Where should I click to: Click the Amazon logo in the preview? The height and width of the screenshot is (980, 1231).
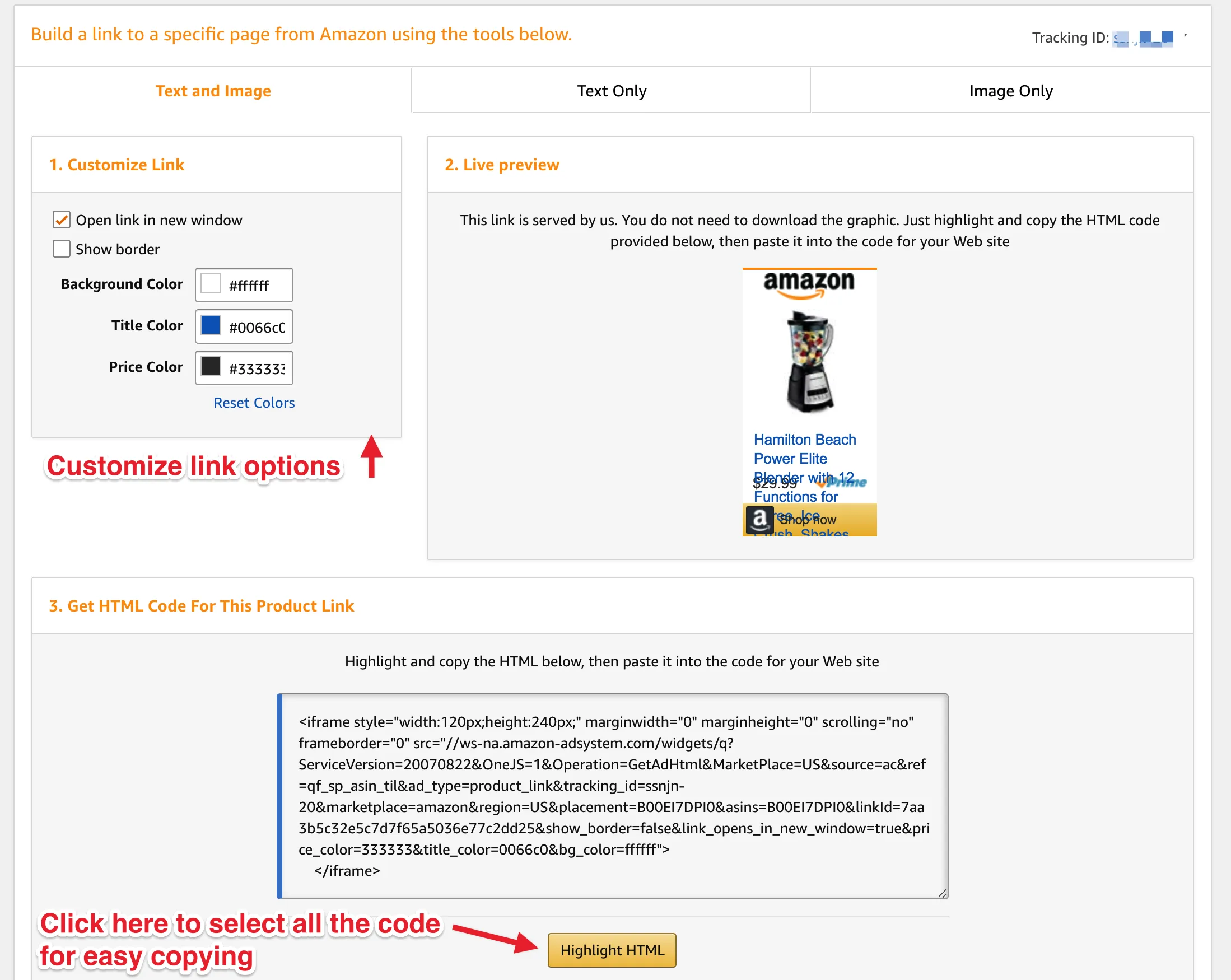809,285
